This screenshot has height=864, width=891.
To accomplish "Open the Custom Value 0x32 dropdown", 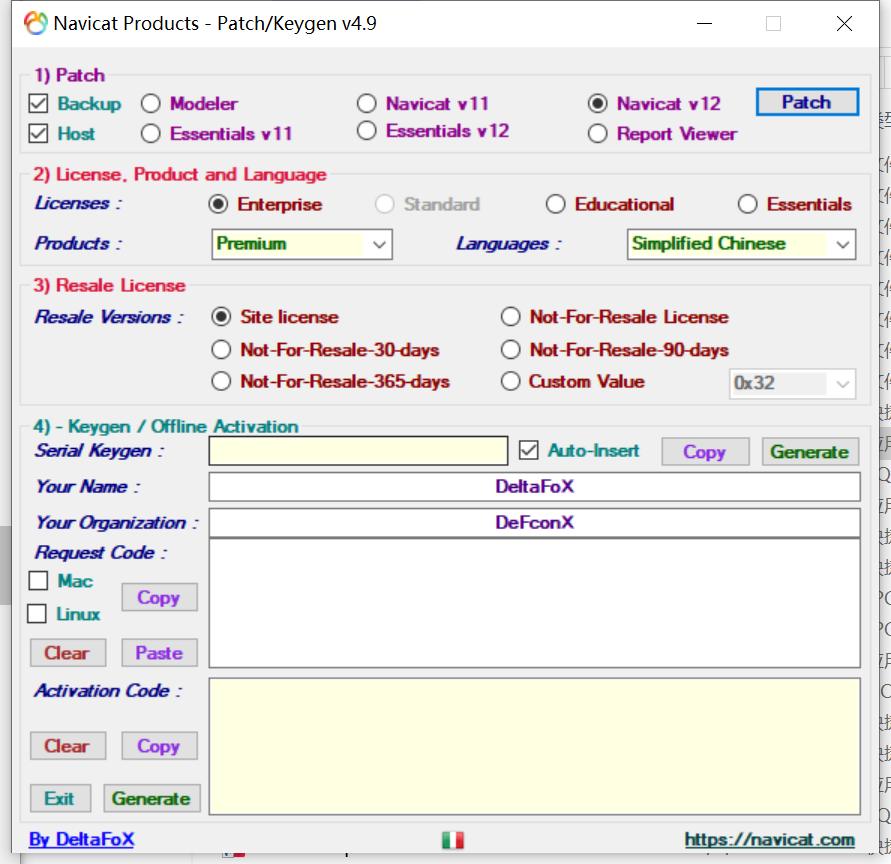I will pos(792,383).
